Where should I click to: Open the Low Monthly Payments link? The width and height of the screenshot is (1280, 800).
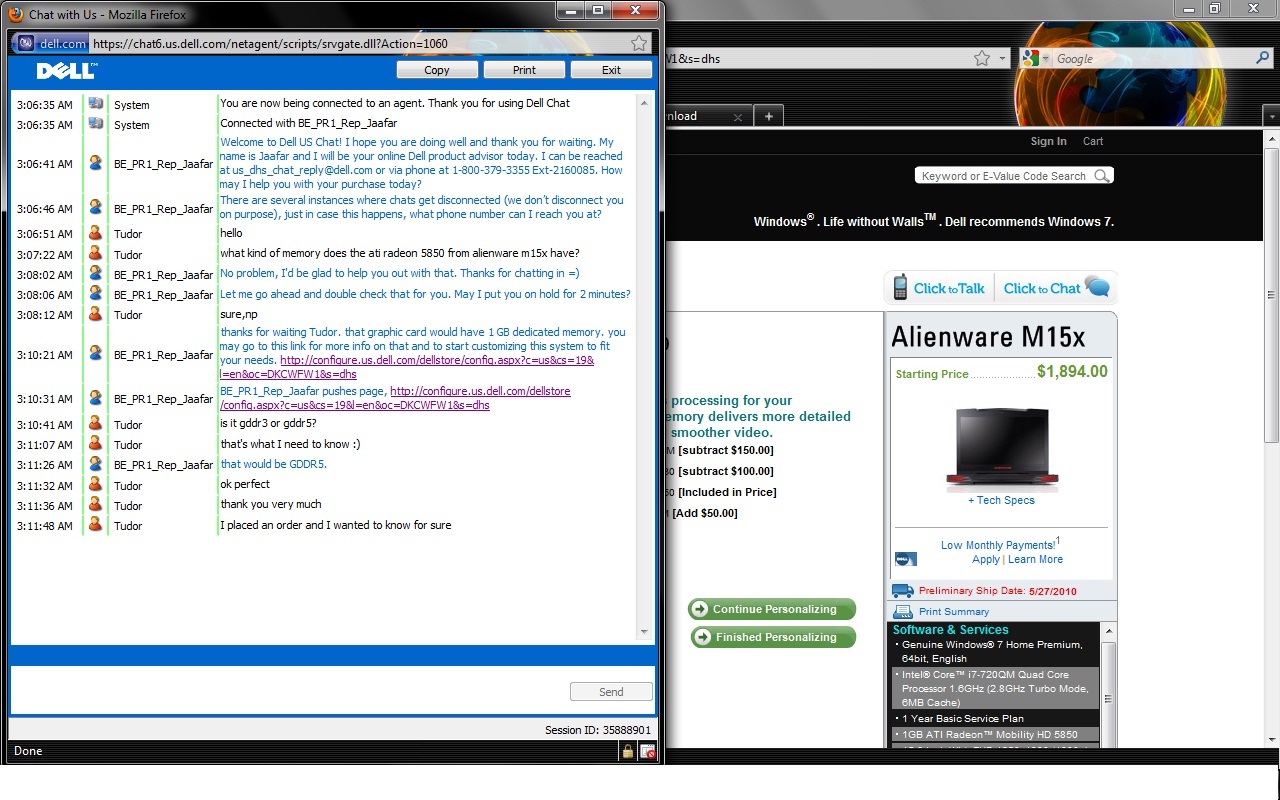pos(998,545)
